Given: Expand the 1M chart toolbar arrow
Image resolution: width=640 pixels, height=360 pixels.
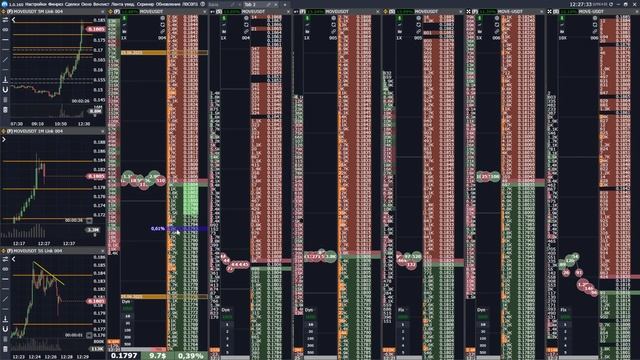Looking at the screenshot, I should pos(4,139).
